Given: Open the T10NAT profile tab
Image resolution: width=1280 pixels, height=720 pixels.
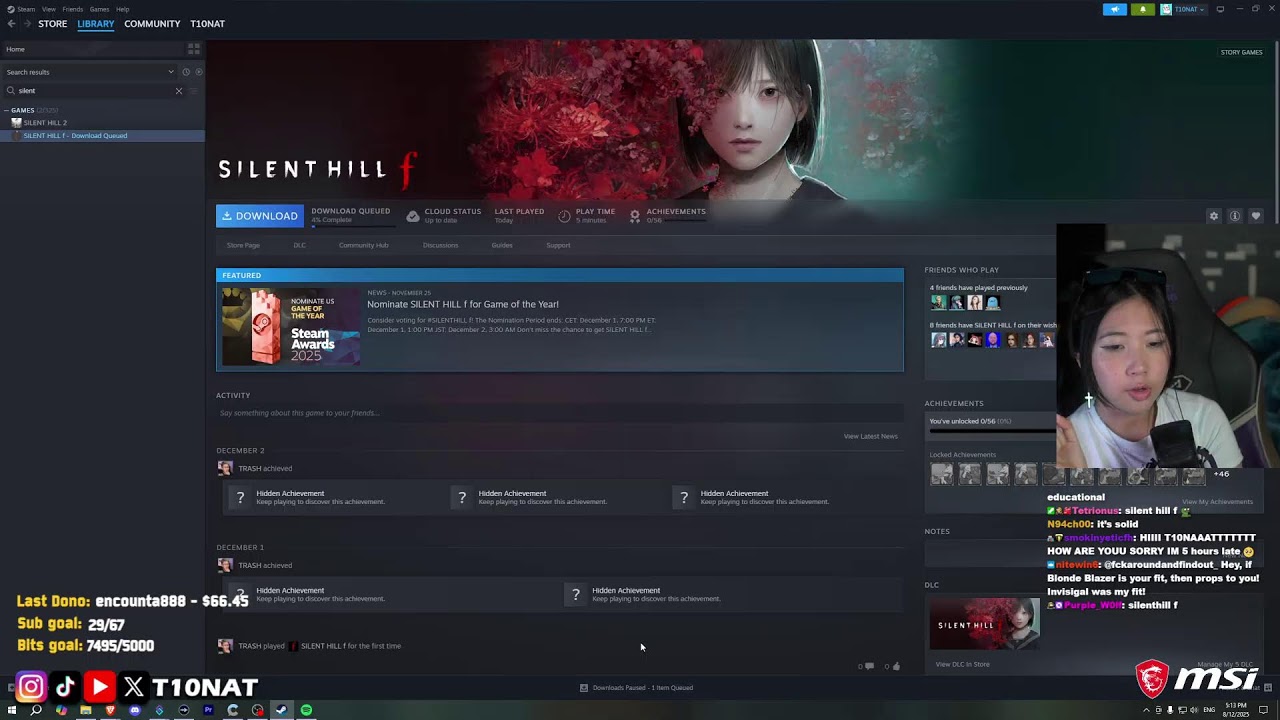Looking at the screenshot, I should (207, 24).
